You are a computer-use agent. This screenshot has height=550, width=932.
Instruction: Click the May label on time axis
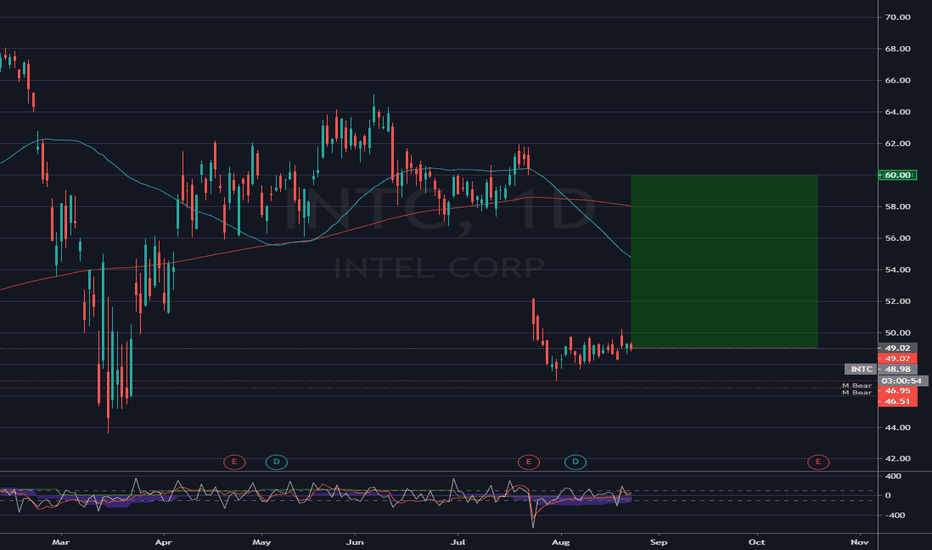click(262, 542)
